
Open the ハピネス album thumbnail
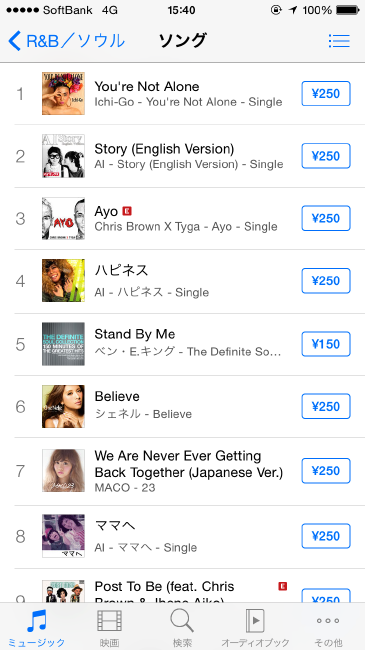[63, 281]
